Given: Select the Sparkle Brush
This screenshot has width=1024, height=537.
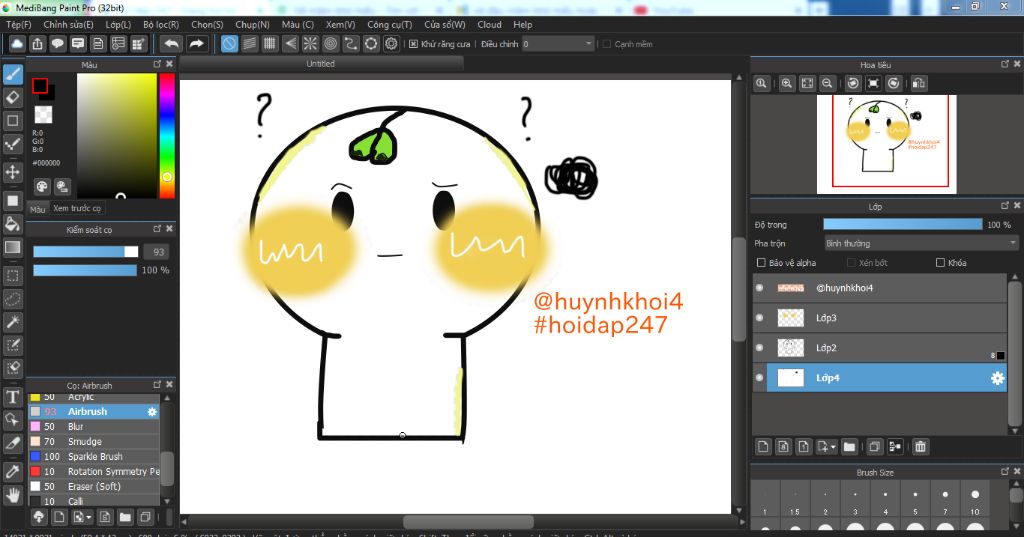Looking at the screenshot, I should 94,457.
